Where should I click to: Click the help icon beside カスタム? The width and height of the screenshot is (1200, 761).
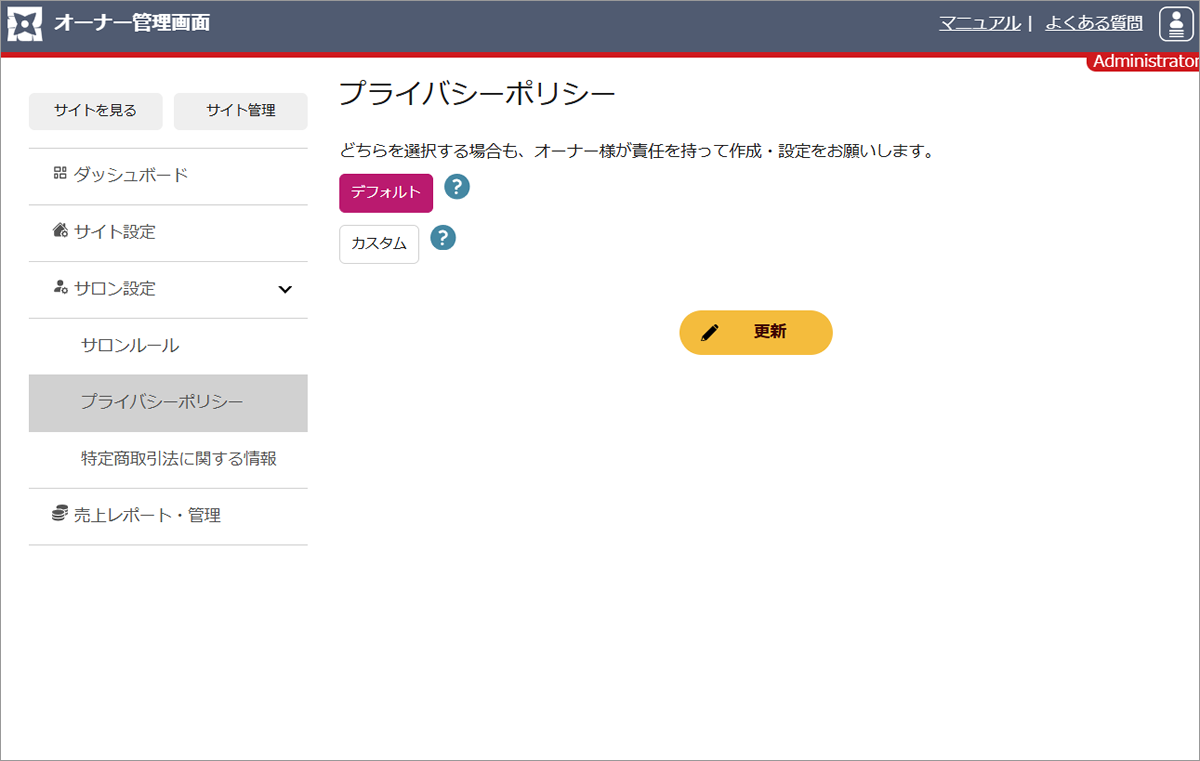tap(443, 238)
